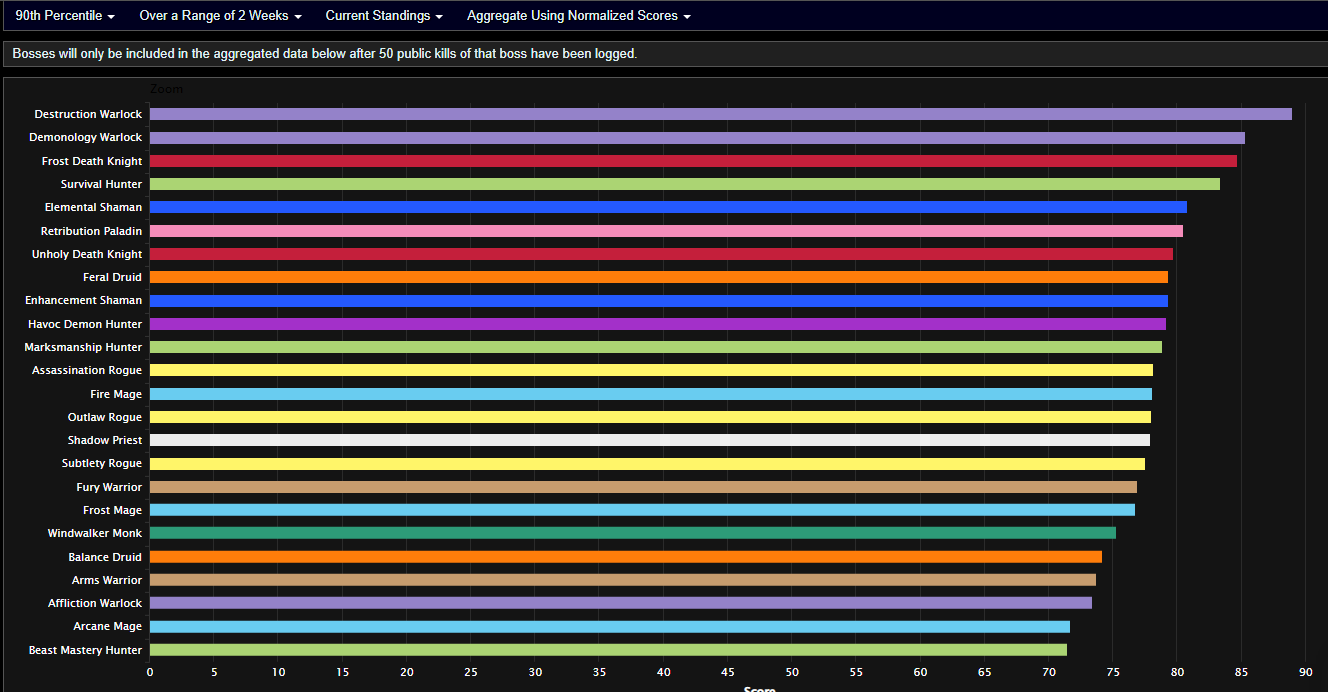The image size is (1328, 692).
Task: Click the Destruction Warlock bar
Action: tap(721, 114)
